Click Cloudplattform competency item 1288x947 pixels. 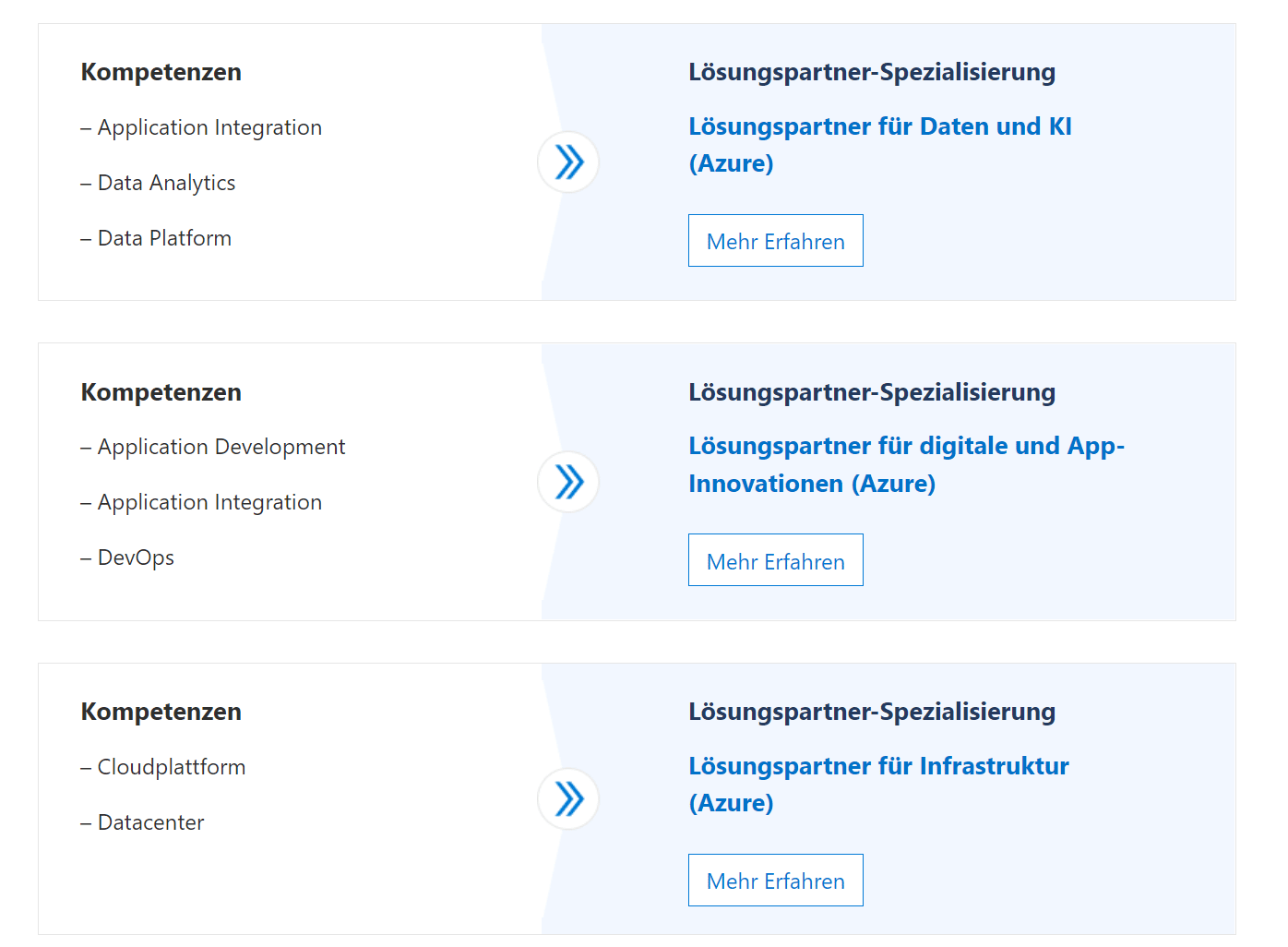pyautogui.click(x=171, y=767)
